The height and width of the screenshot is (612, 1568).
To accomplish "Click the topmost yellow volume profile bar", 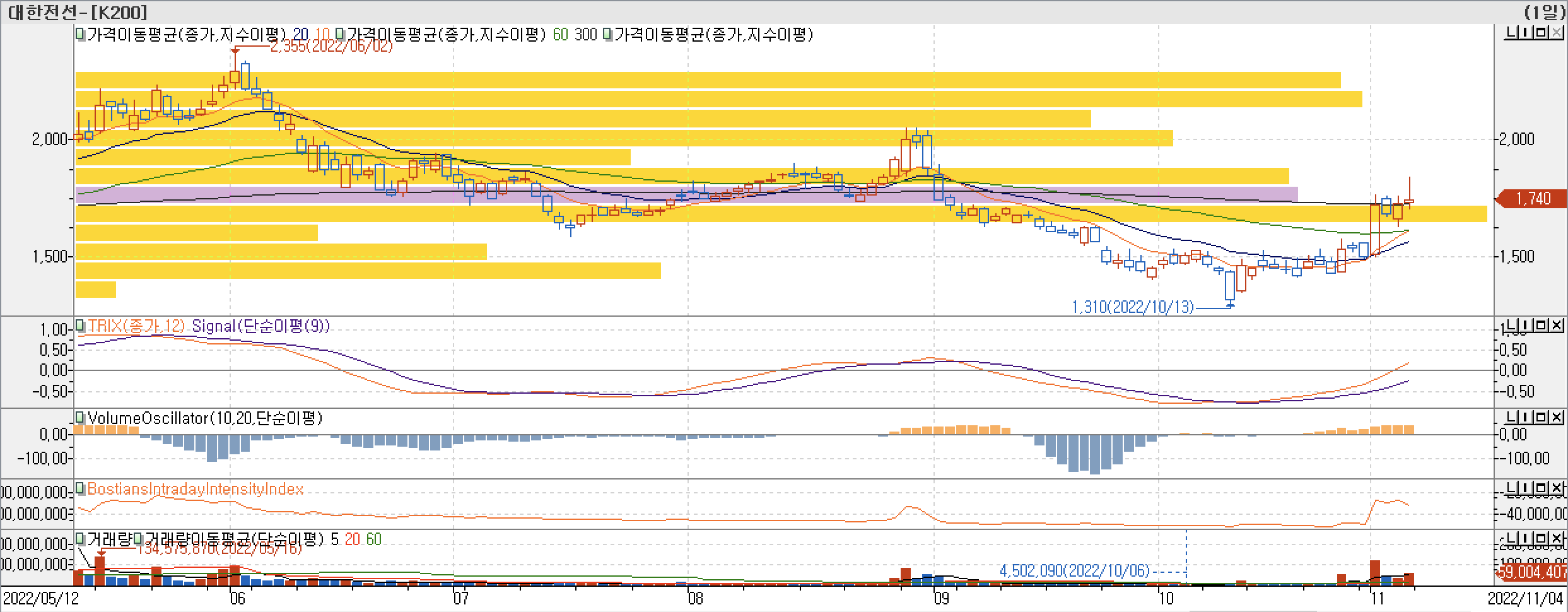I will click(708, 80).
